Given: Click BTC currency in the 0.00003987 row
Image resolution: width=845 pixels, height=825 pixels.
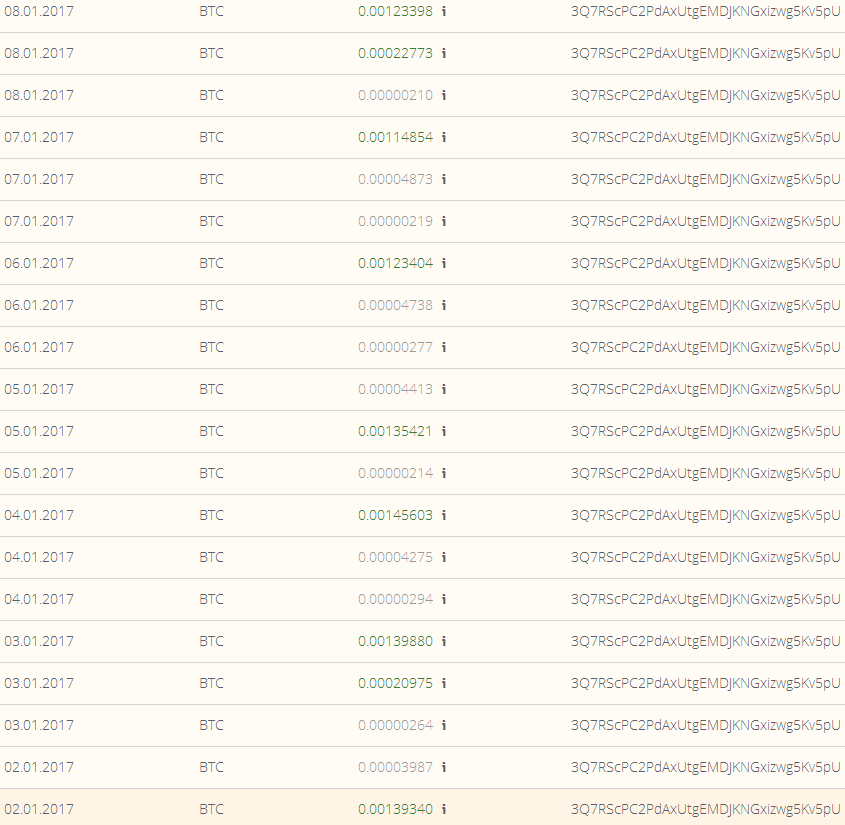Looking at the screenshot, I should tap(211, 768).
